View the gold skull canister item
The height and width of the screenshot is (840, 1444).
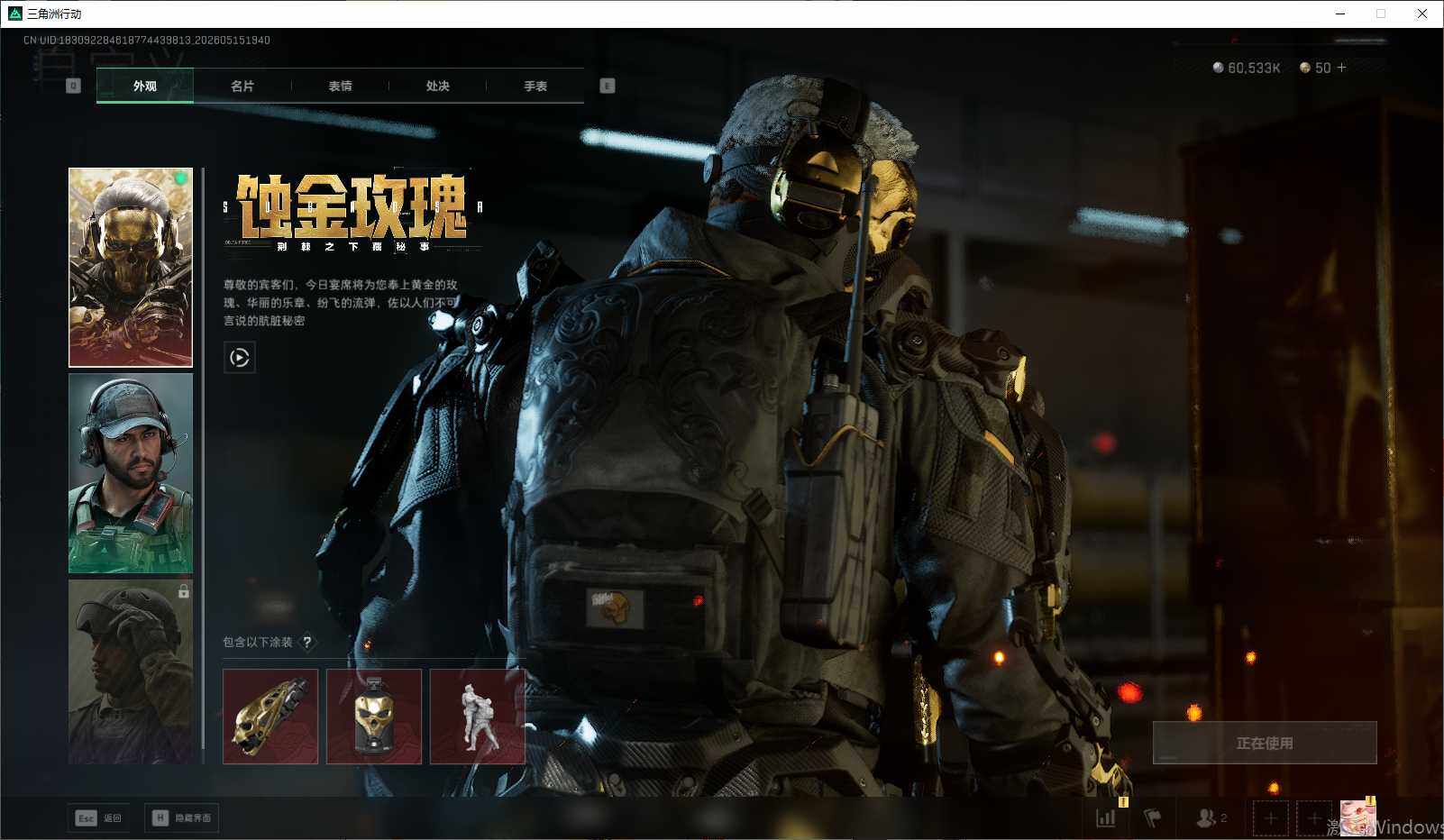point(374,717)
